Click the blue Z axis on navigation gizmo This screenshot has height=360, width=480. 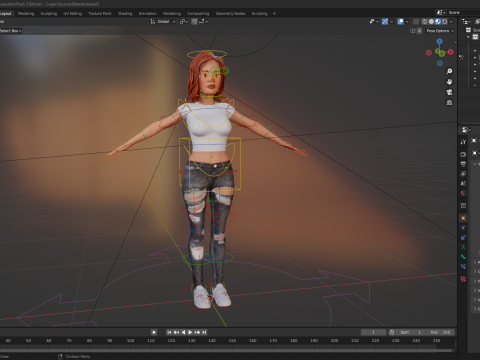[440, 41]
